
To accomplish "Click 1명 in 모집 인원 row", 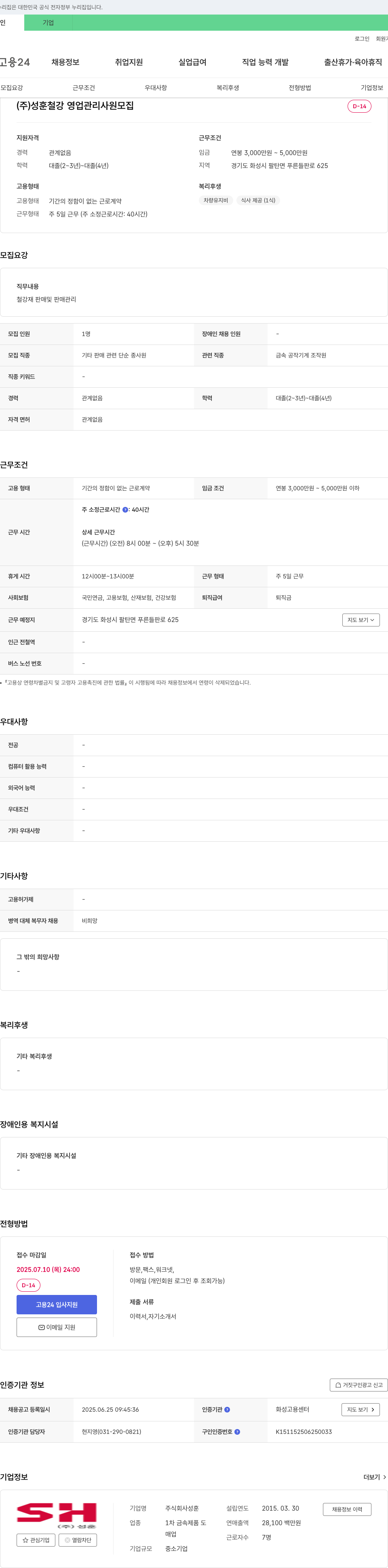I will pyautogui.click(x=86, y=334).
